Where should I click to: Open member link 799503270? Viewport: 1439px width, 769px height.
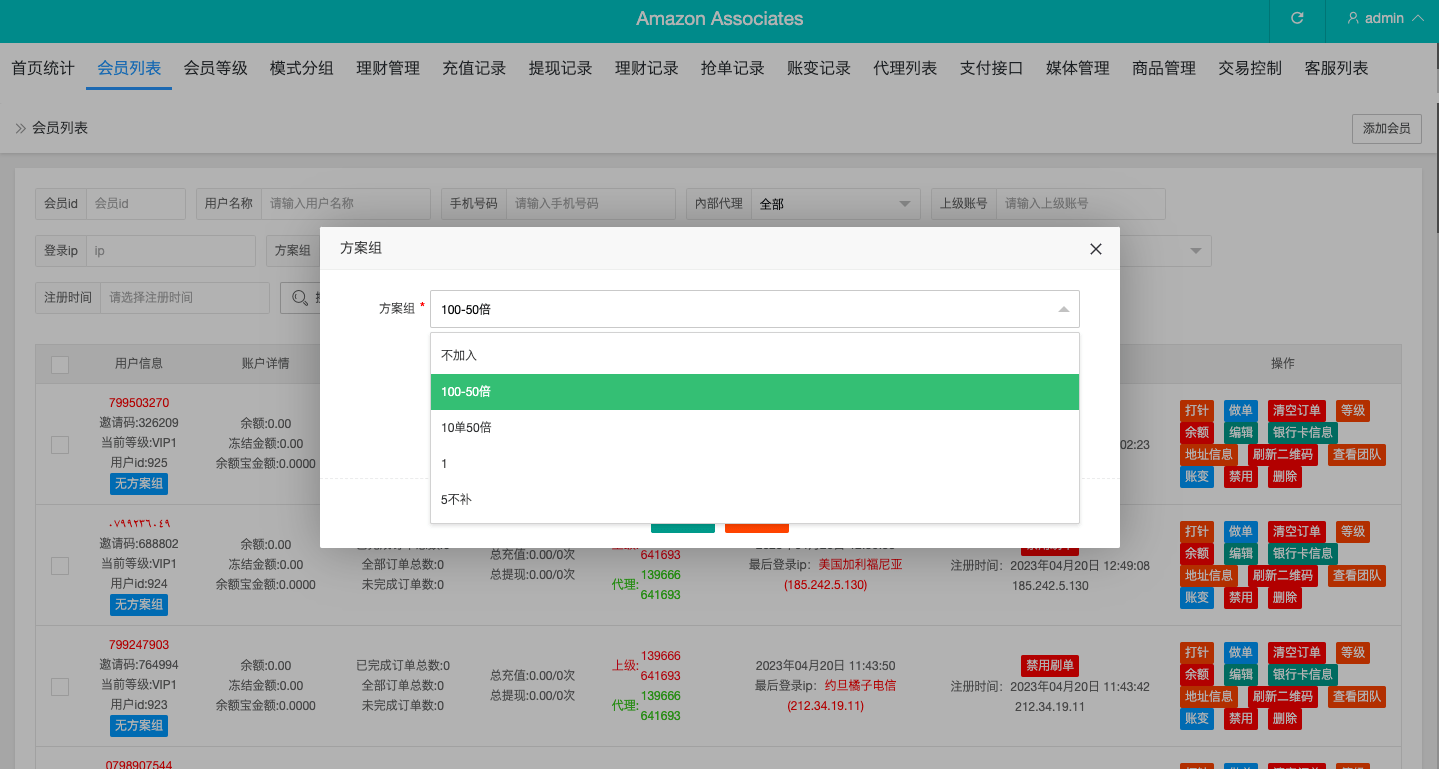pos(138,402)
